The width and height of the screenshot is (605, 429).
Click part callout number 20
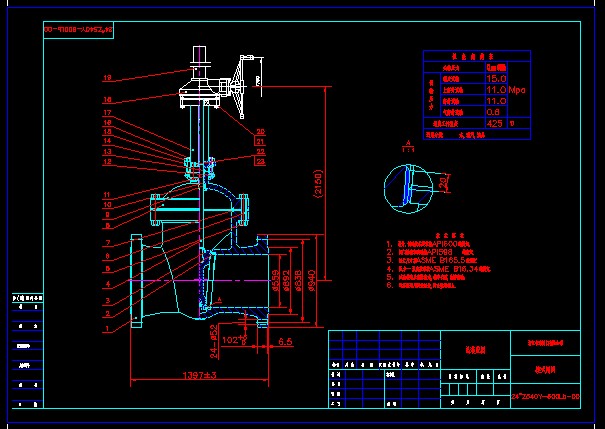(260, 131)
